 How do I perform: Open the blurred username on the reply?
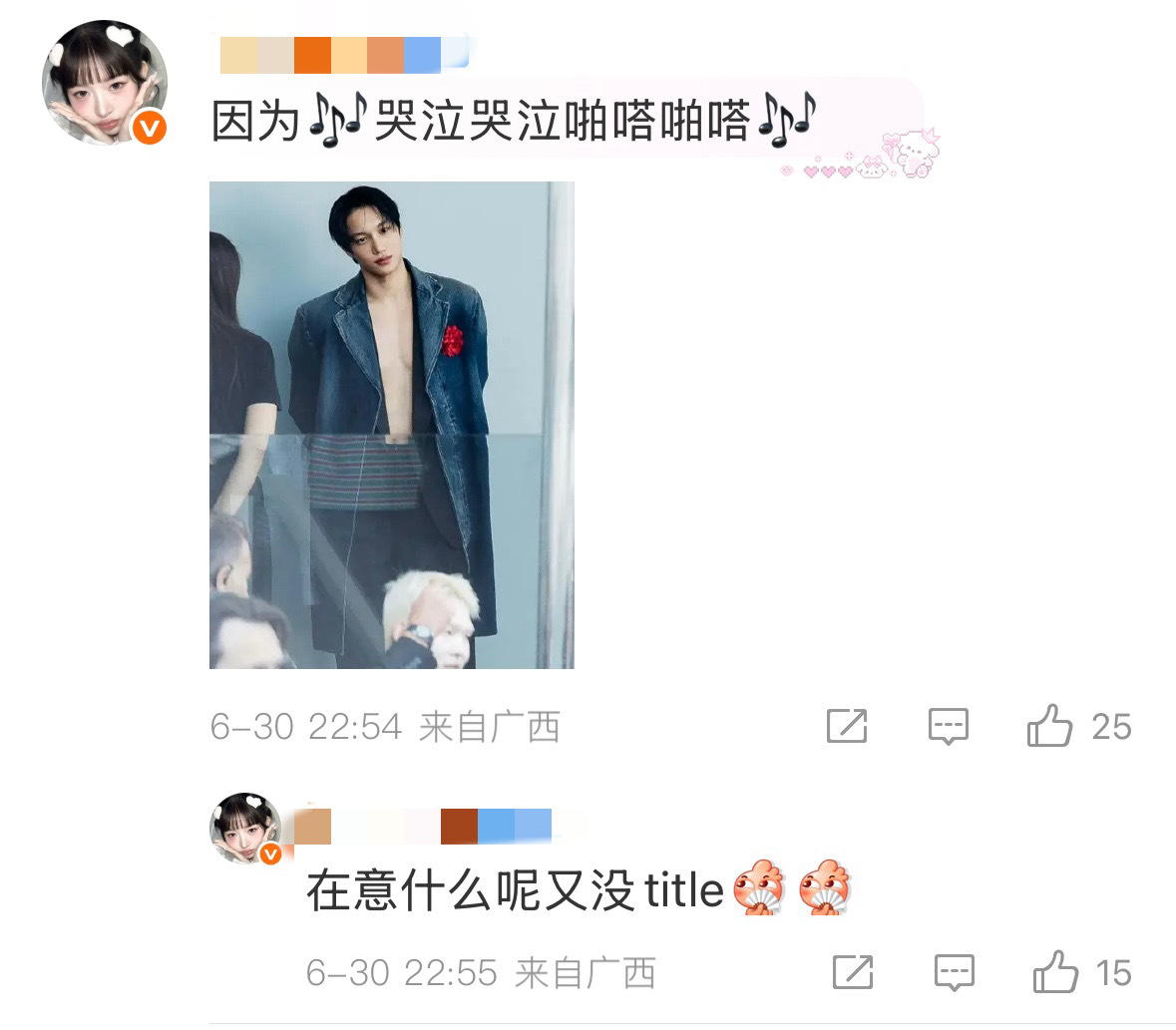coord(422,827)
